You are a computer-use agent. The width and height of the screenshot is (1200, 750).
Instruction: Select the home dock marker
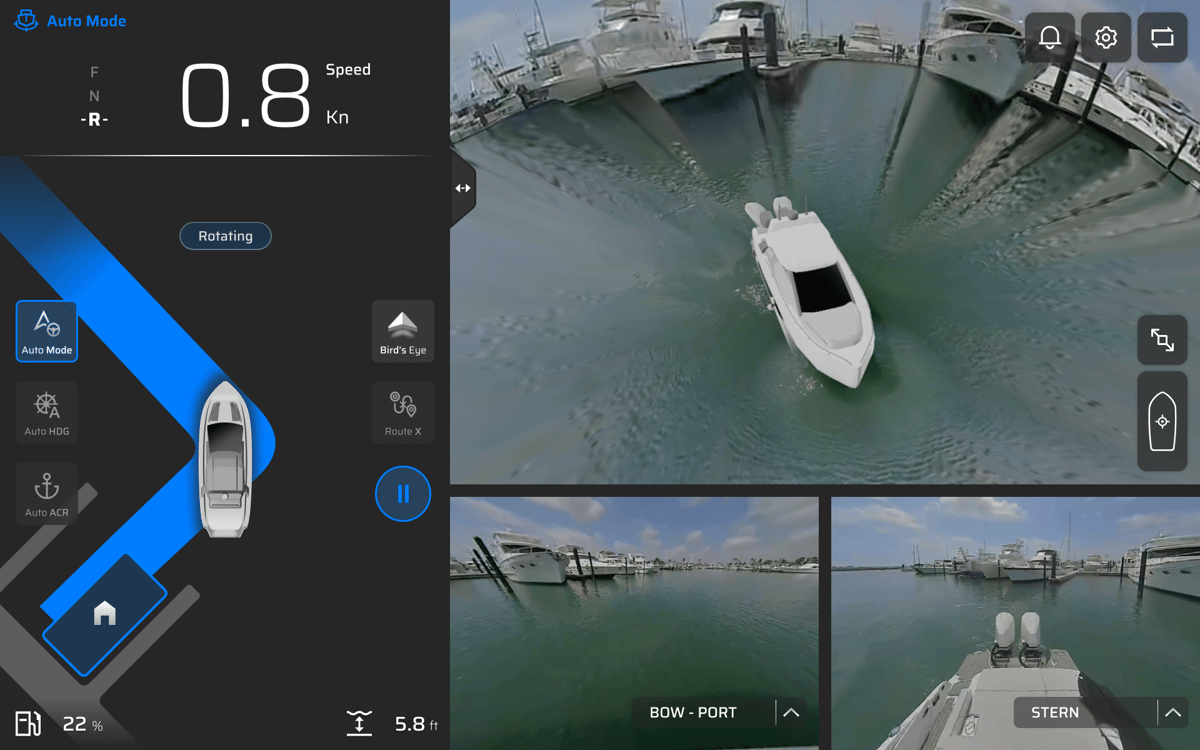coord(104,613)
